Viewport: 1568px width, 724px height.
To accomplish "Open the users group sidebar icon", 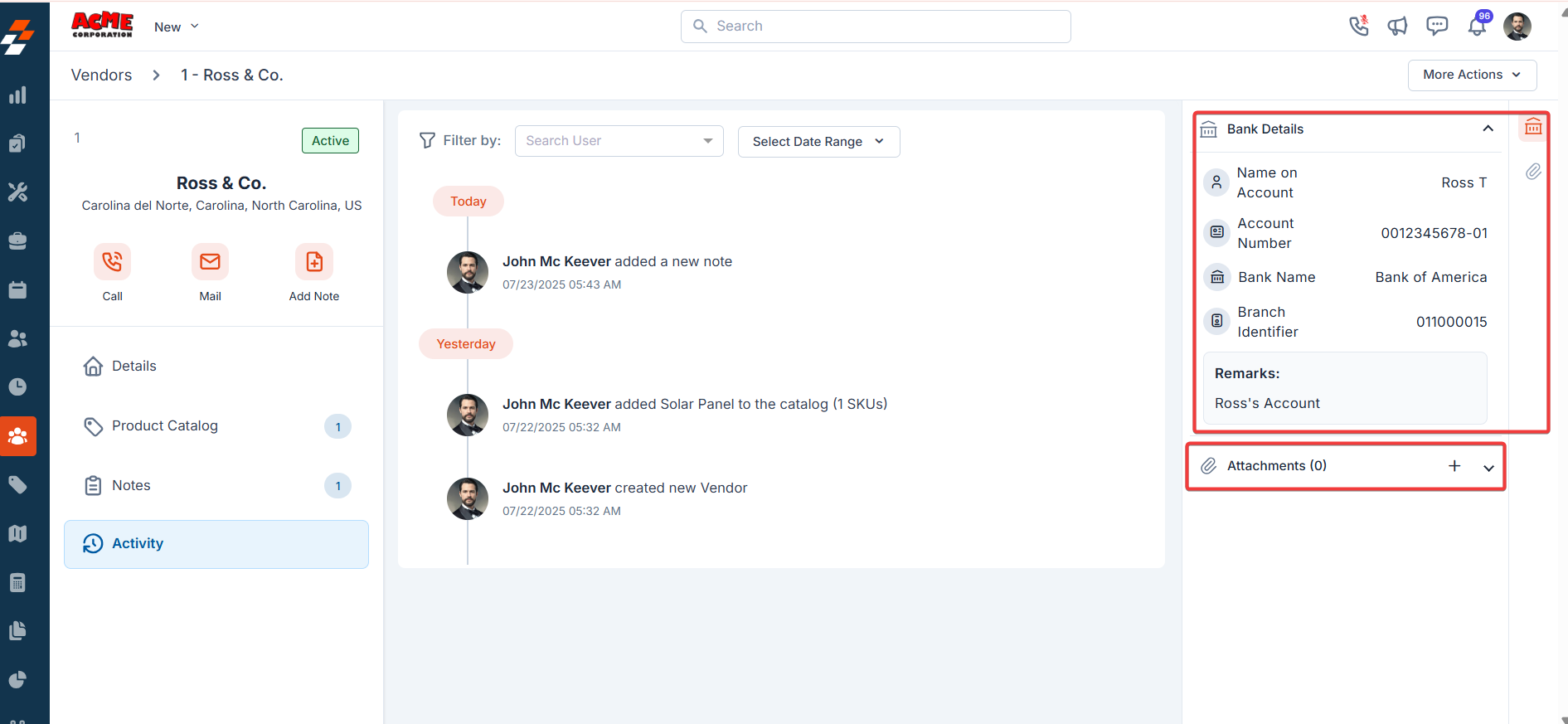I will tap(17, 338).
